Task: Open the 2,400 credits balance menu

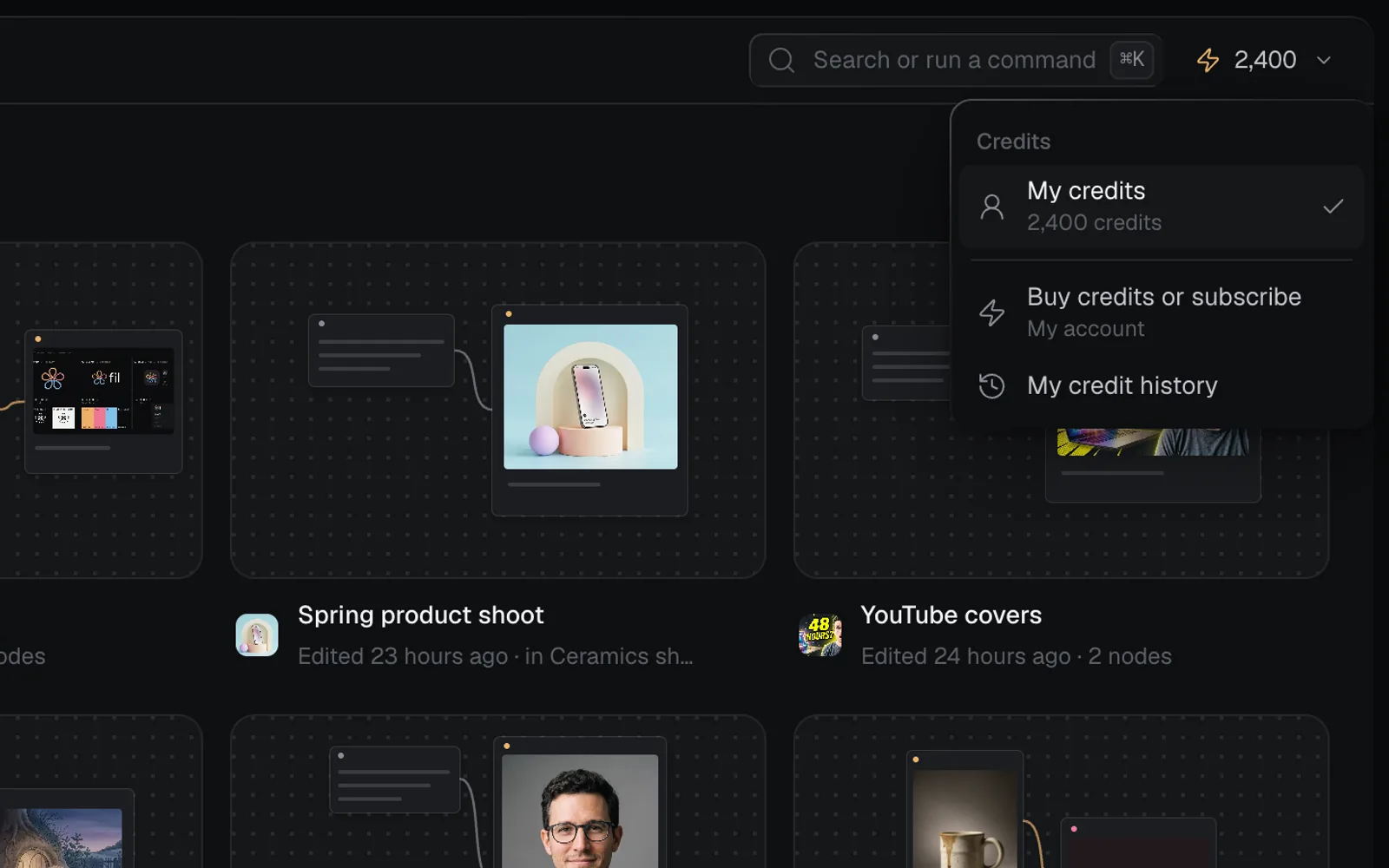Action: point(1264,60)
